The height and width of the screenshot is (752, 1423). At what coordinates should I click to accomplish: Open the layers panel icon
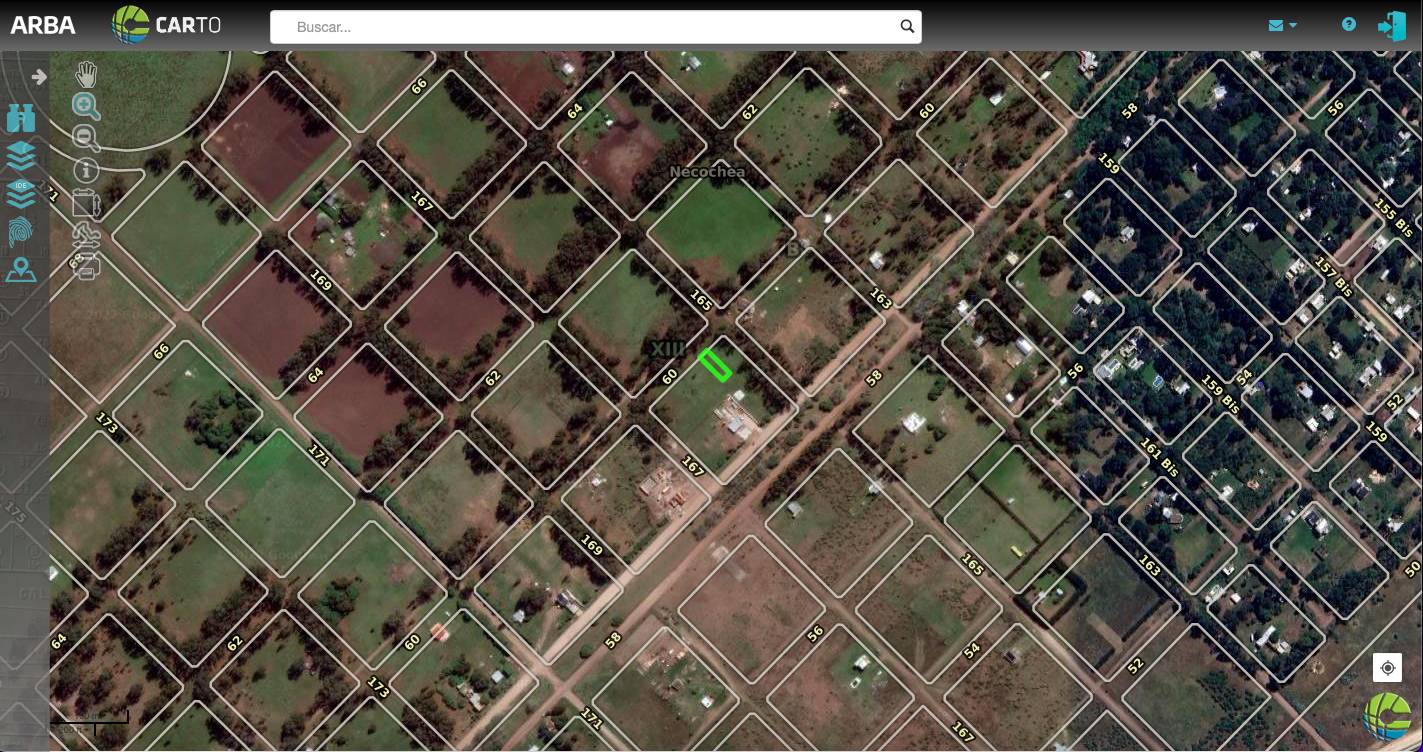21,156
